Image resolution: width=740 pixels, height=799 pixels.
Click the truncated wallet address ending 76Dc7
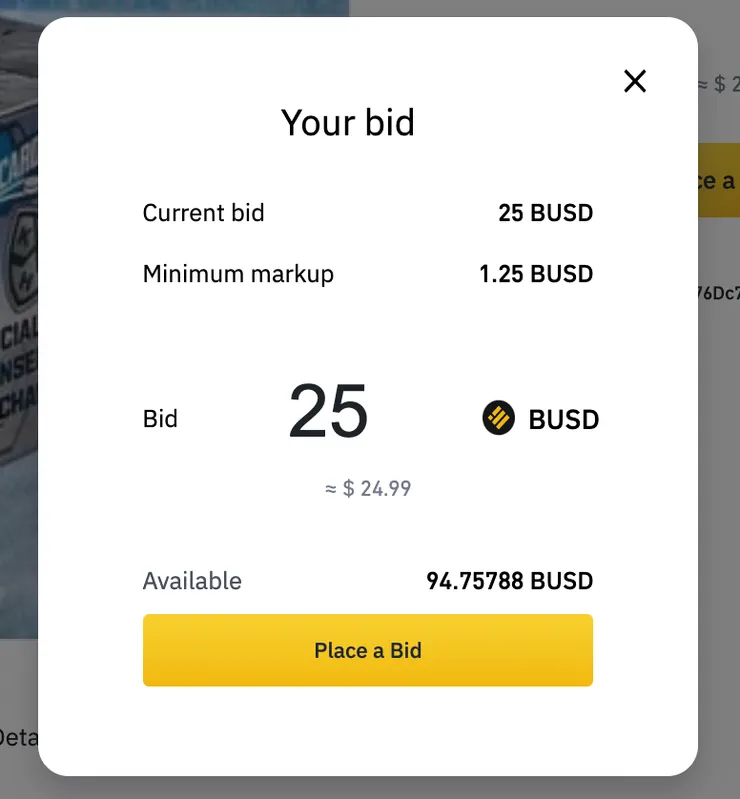point(718,293)
